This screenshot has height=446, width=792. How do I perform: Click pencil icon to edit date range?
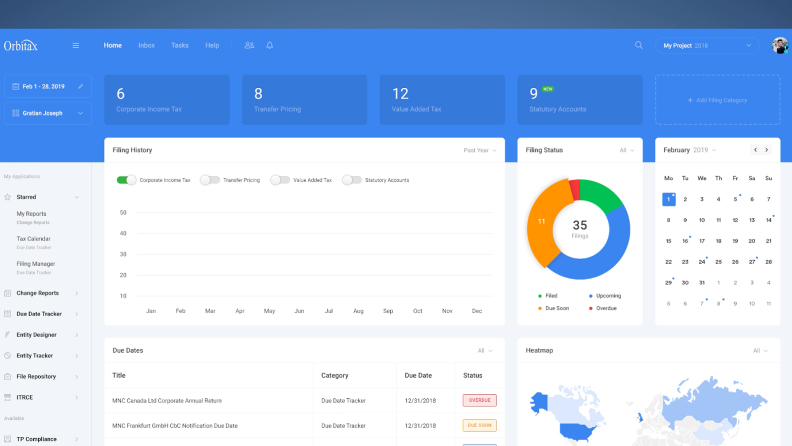(81, 87)
